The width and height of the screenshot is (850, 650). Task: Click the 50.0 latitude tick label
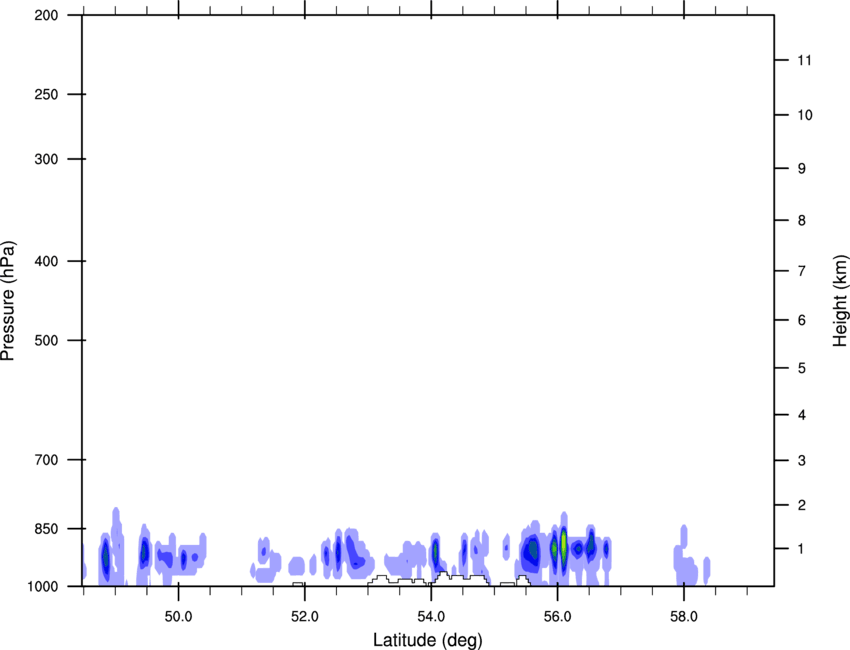[178, 616]
